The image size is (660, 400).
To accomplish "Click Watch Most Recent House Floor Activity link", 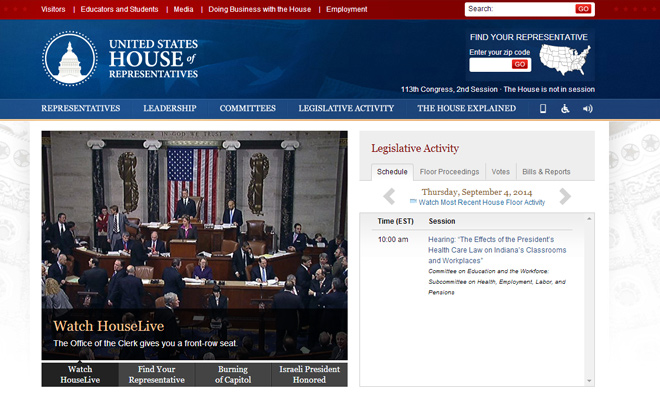I will (482, 203).
